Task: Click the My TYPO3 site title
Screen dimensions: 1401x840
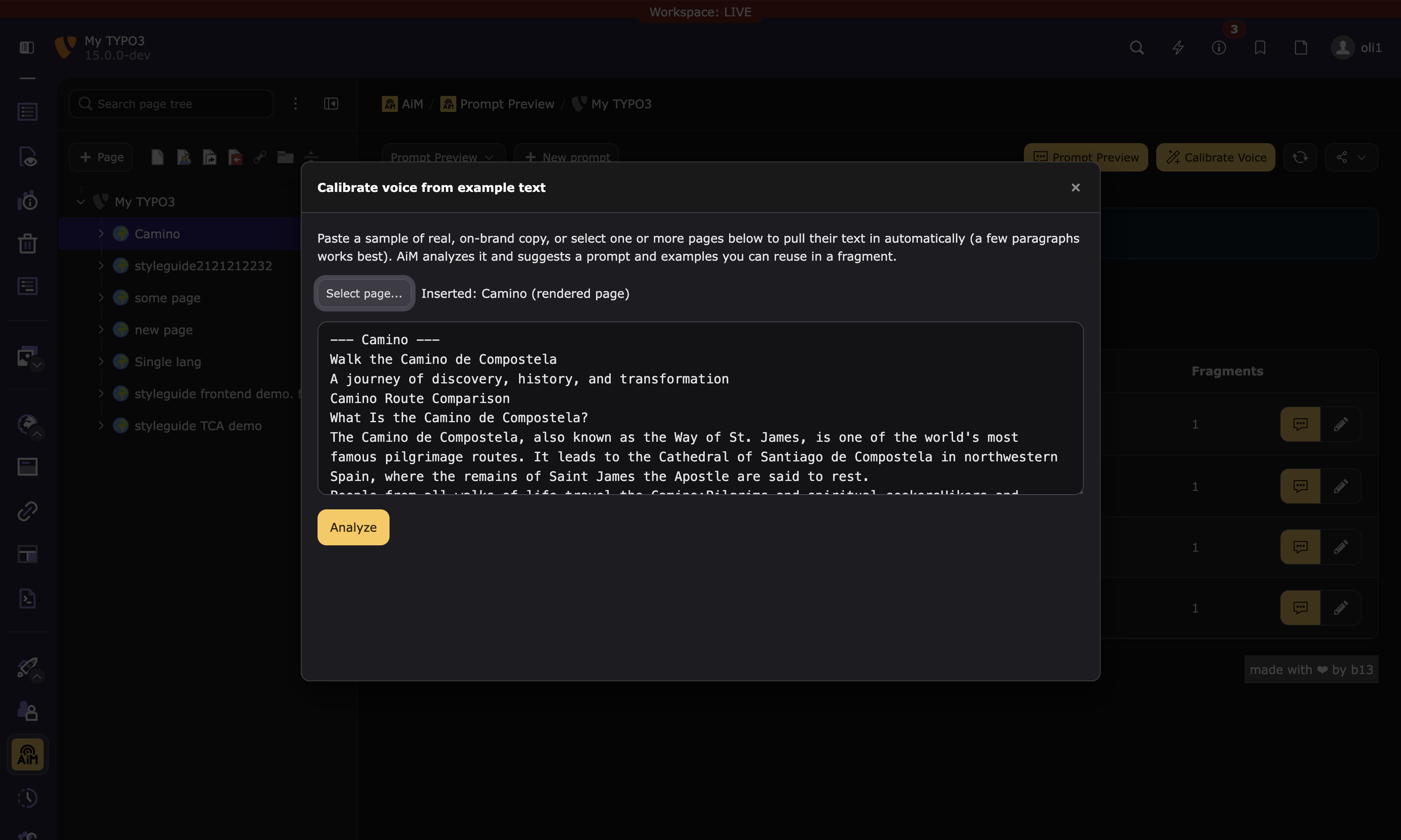Action: coord(114,41)
